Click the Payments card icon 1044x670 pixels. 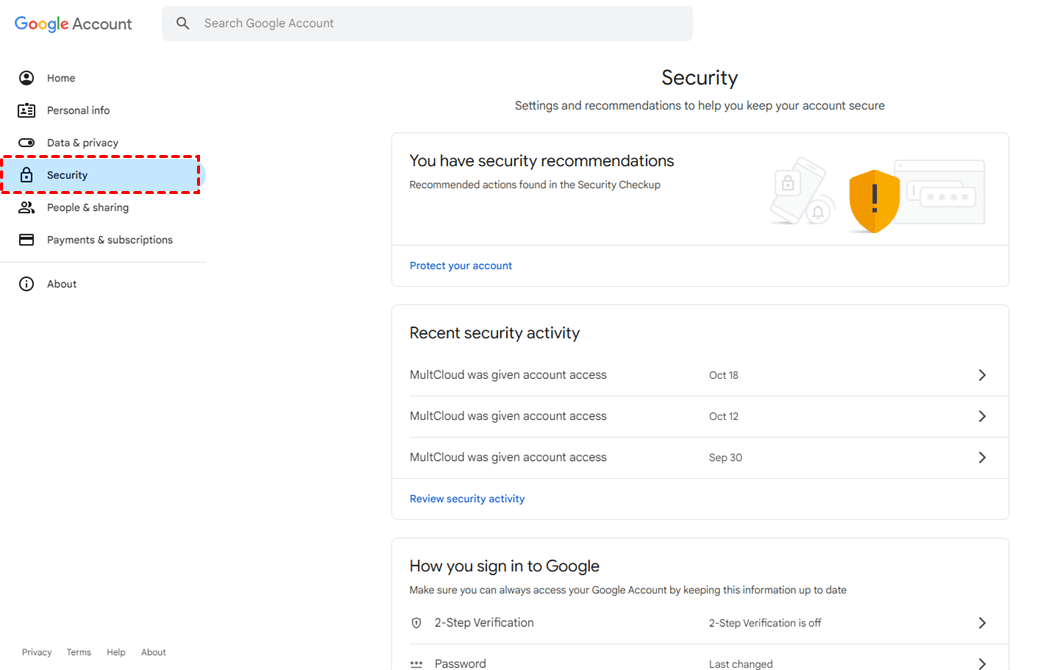point(27,240)
